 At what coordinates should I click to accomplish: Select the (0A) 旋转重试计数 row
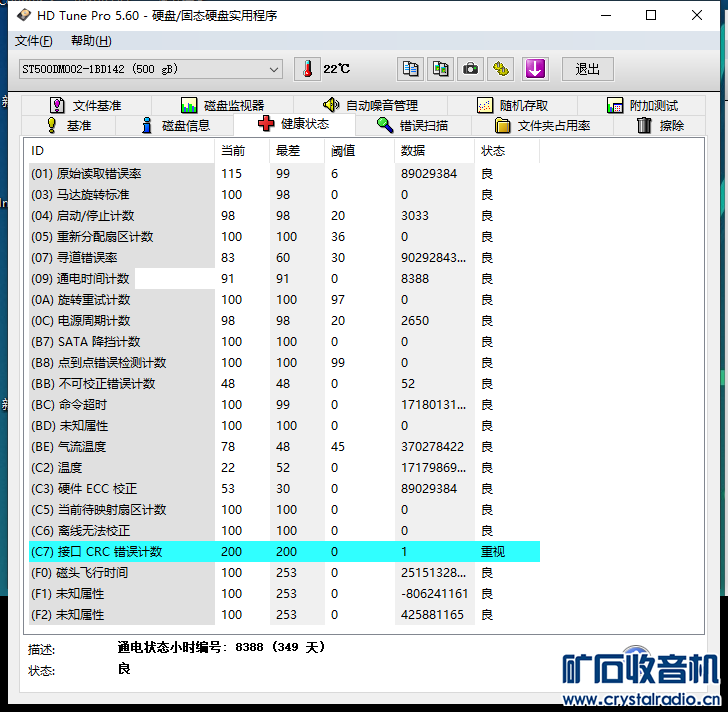tap(284, 299)
